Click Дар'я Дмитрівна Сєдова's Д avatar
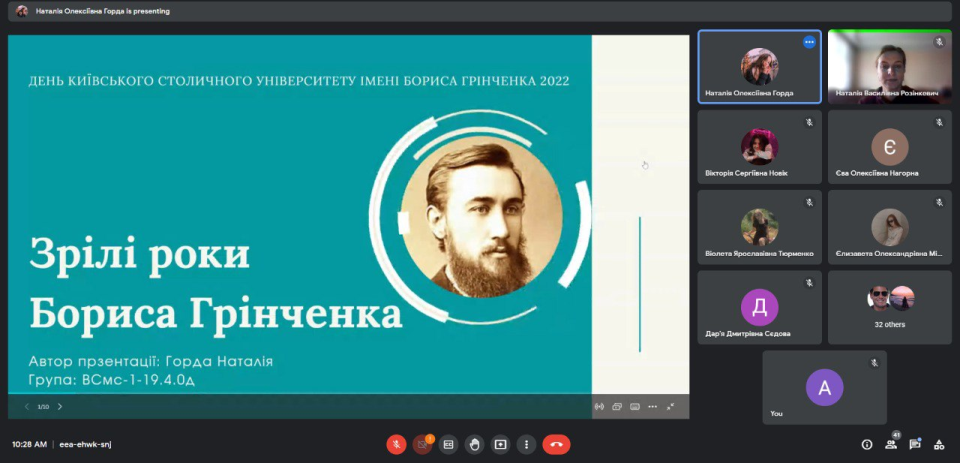960x463 pixels. pyautogui.click(x=759, y=307)
